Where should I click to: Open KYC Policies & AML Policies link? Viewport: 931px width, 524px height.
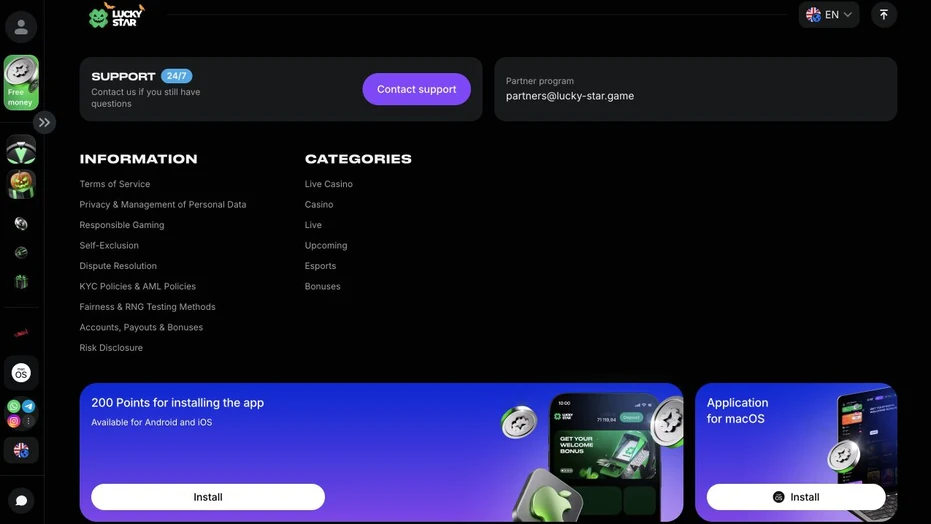pos(138,286)
